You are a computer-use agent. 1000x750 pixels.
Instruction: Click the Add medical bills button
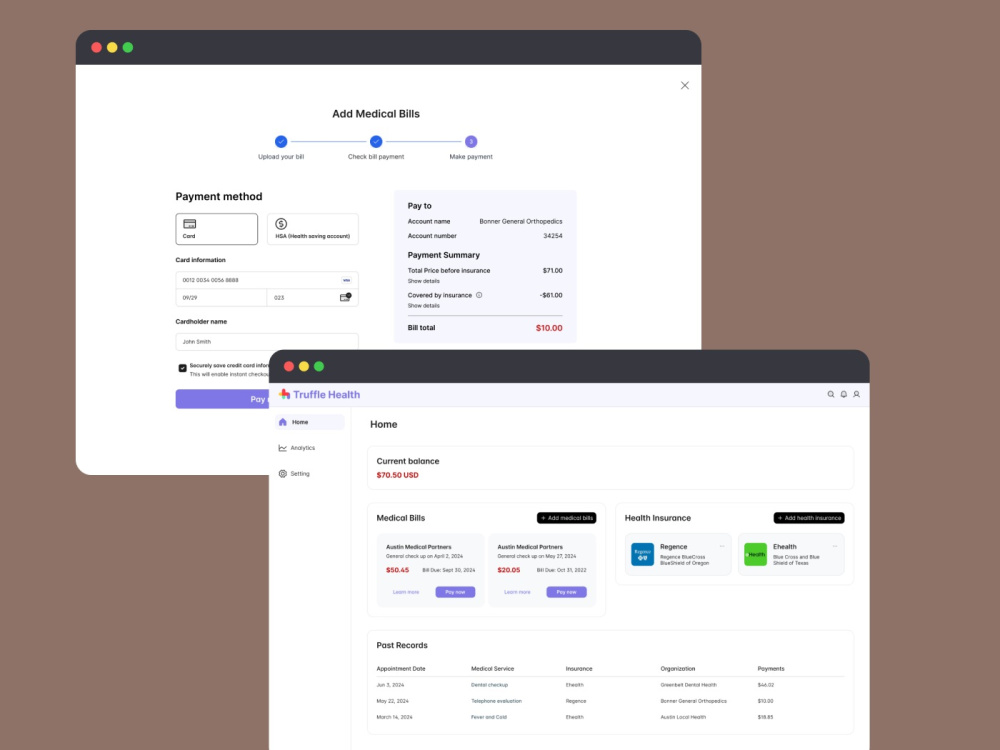tap(566, 518)
